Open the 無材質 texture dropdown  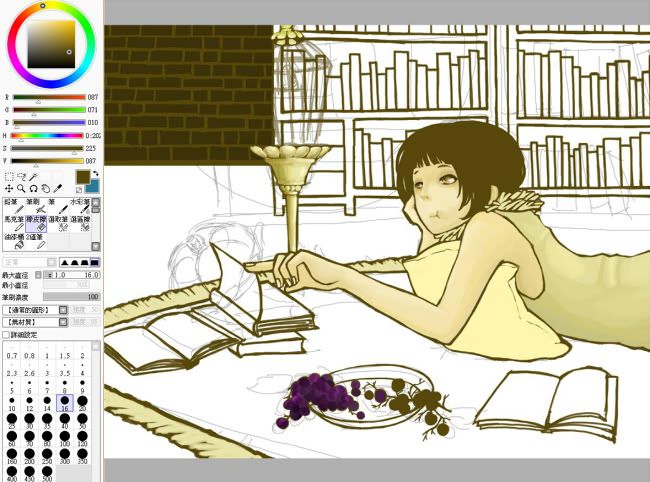point(63,323)
